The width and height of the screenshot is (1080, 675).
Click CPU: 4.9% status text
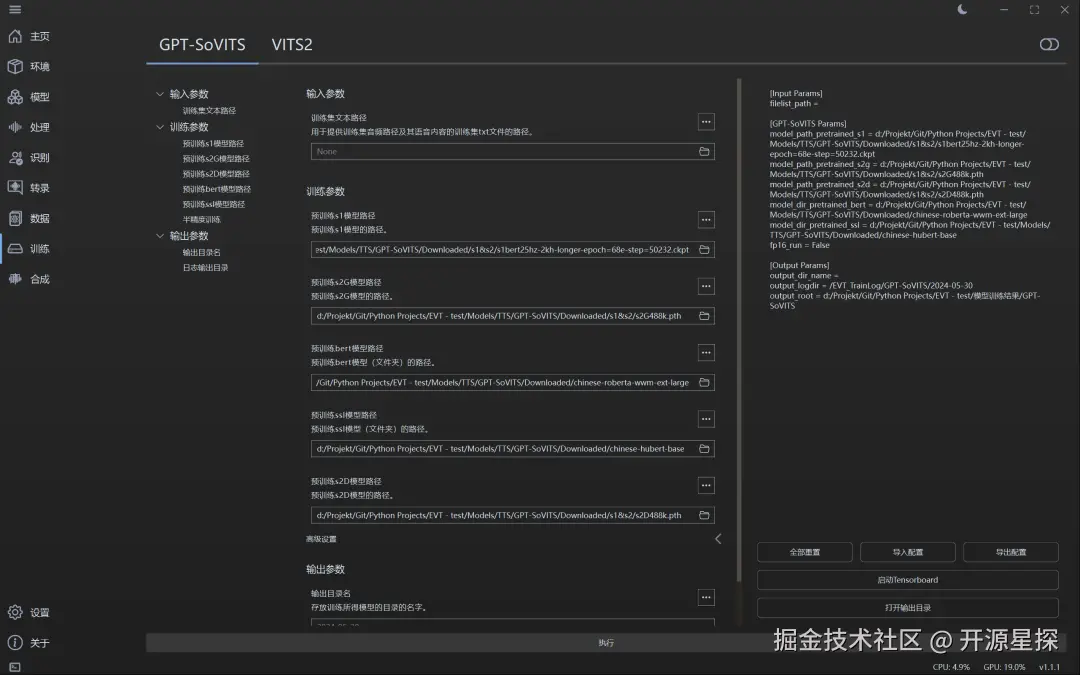tap(951, 667)
